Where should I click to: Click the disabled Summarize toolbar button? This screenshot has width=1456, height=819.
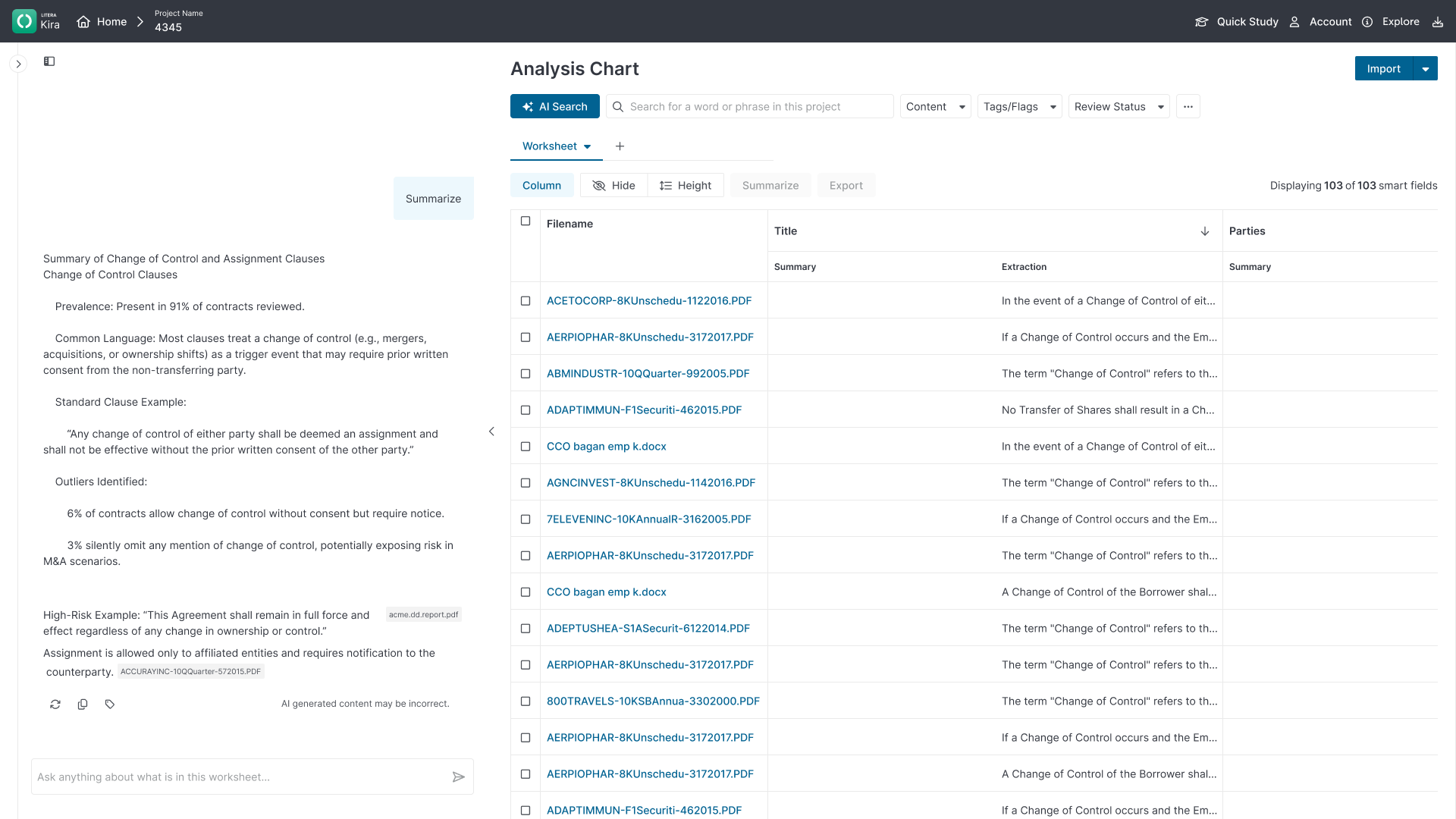click(770, 186)
